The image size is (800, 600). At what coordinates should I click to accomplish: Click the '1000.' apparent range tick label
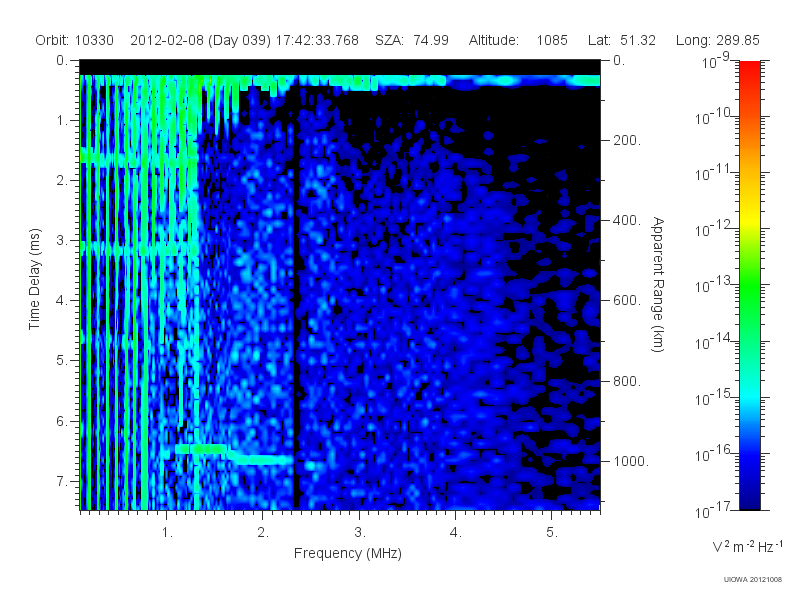pyautogui.click(x=631, y=461)
